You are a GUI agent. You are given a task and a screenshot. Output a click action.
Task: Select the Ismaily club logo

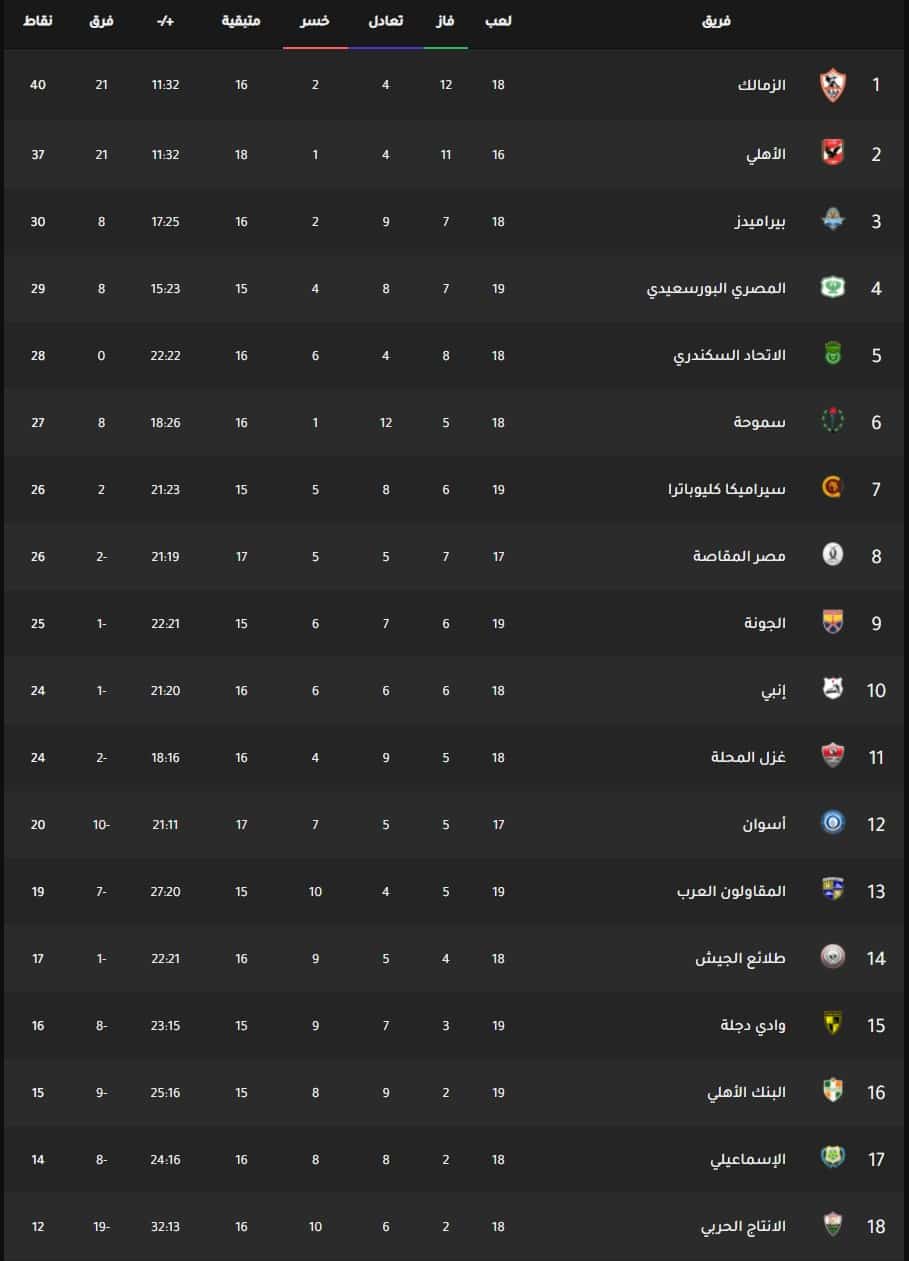[x=832, y=1158]
